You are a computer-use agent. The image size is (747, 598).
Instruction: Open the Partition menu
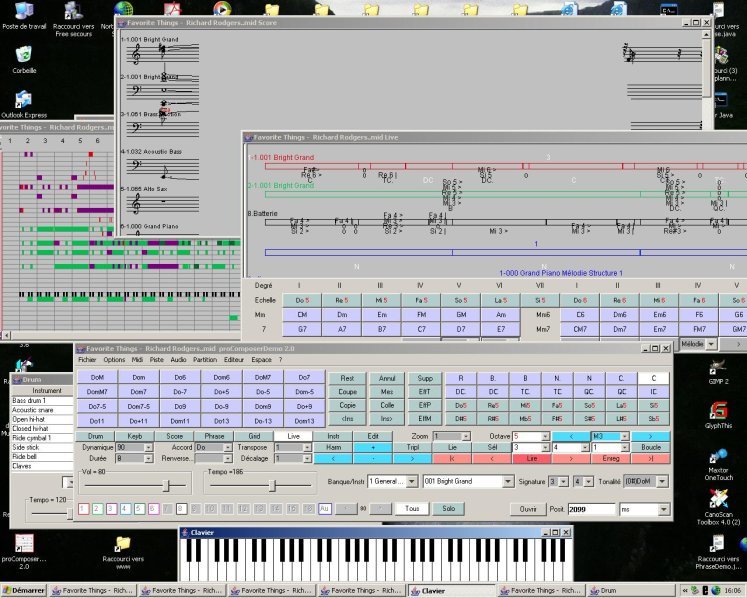pos(205,360)
